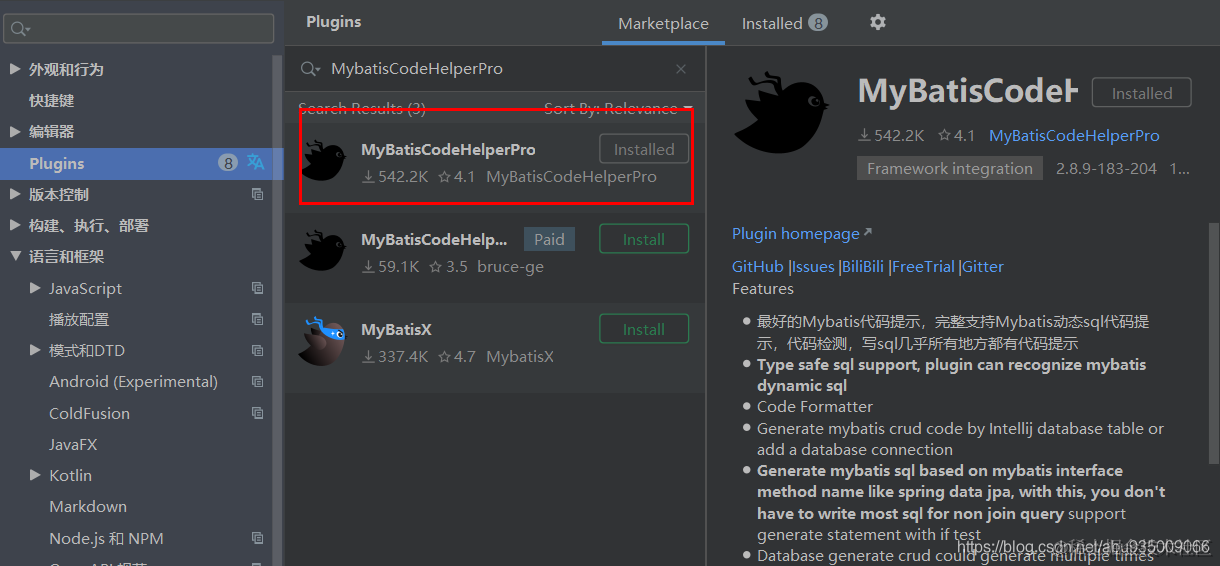Click the 542.2K downloads count in details
This screenshot has height=566, width=1220.
[x=891, y=135]
